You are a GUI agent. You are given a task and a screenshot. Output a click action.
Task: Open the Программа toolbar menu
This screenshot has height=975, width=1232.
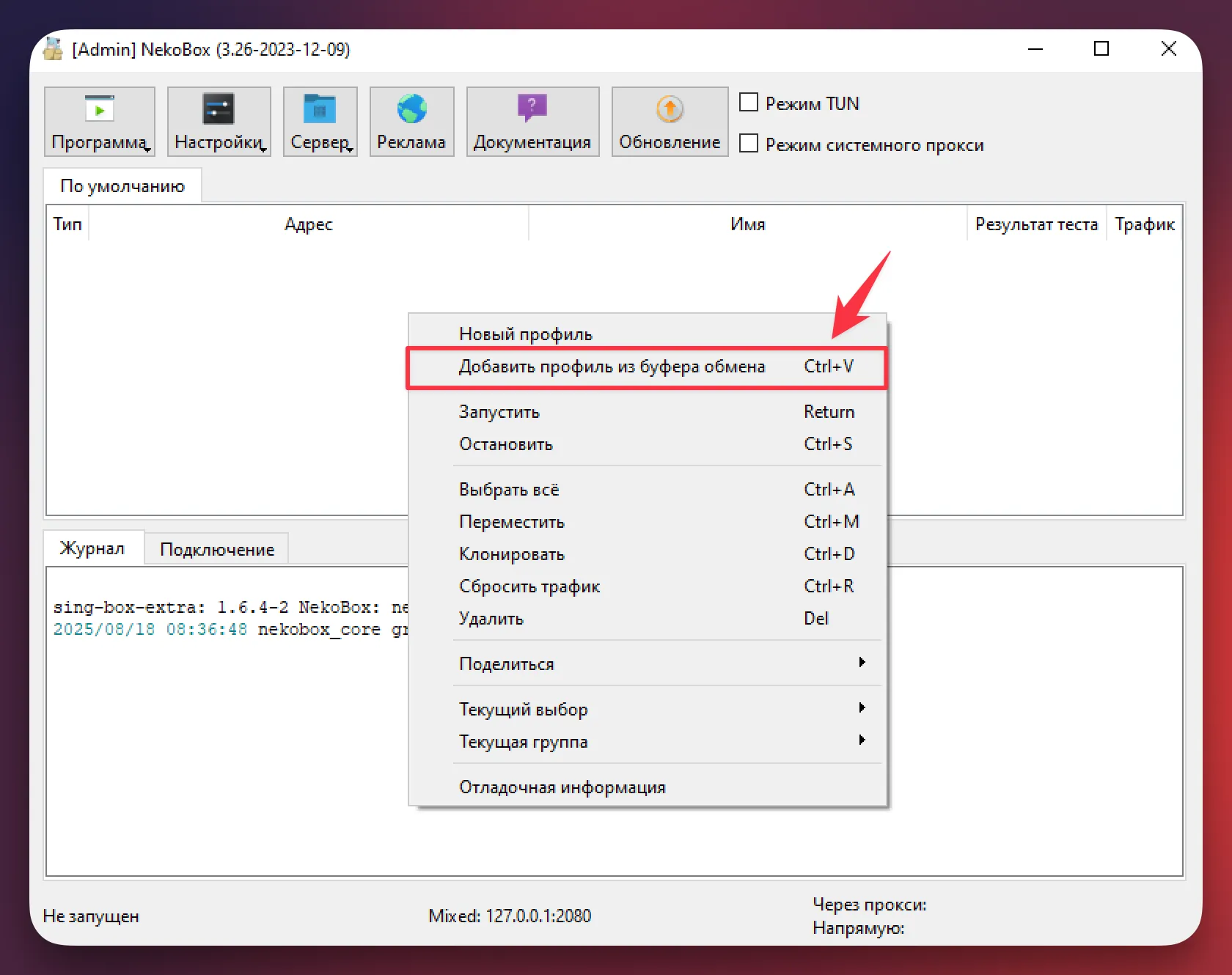point(100,122)
